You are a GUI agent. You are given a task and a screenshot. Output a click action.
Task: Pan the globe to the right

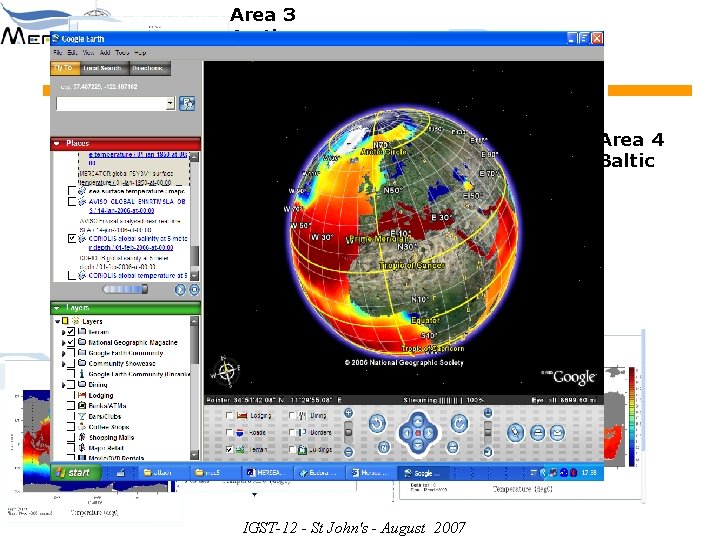click(430, 433)
